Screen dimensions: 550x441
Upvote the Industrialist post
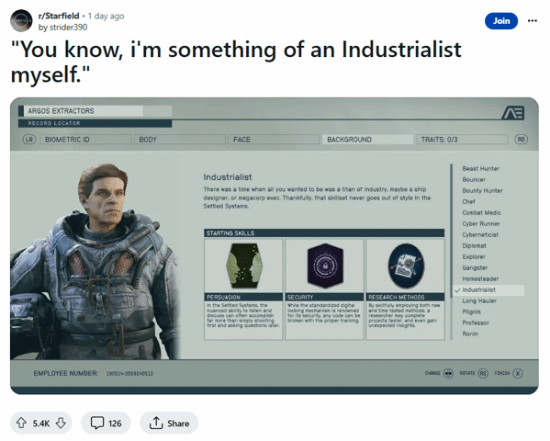(21, 423)
